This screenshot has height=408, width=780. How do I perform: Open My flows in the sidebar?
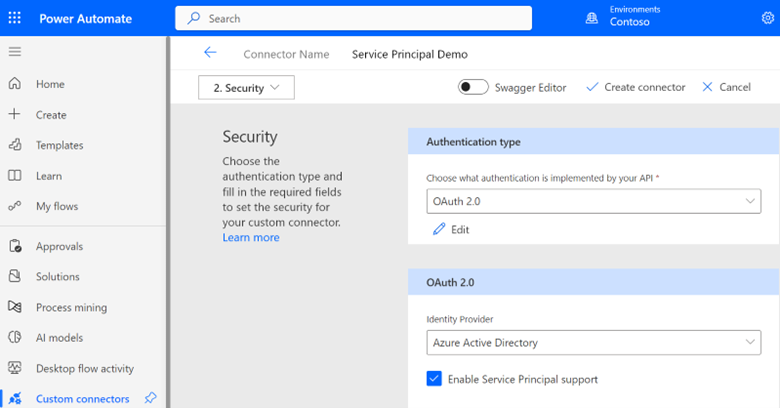click(56, 206)
